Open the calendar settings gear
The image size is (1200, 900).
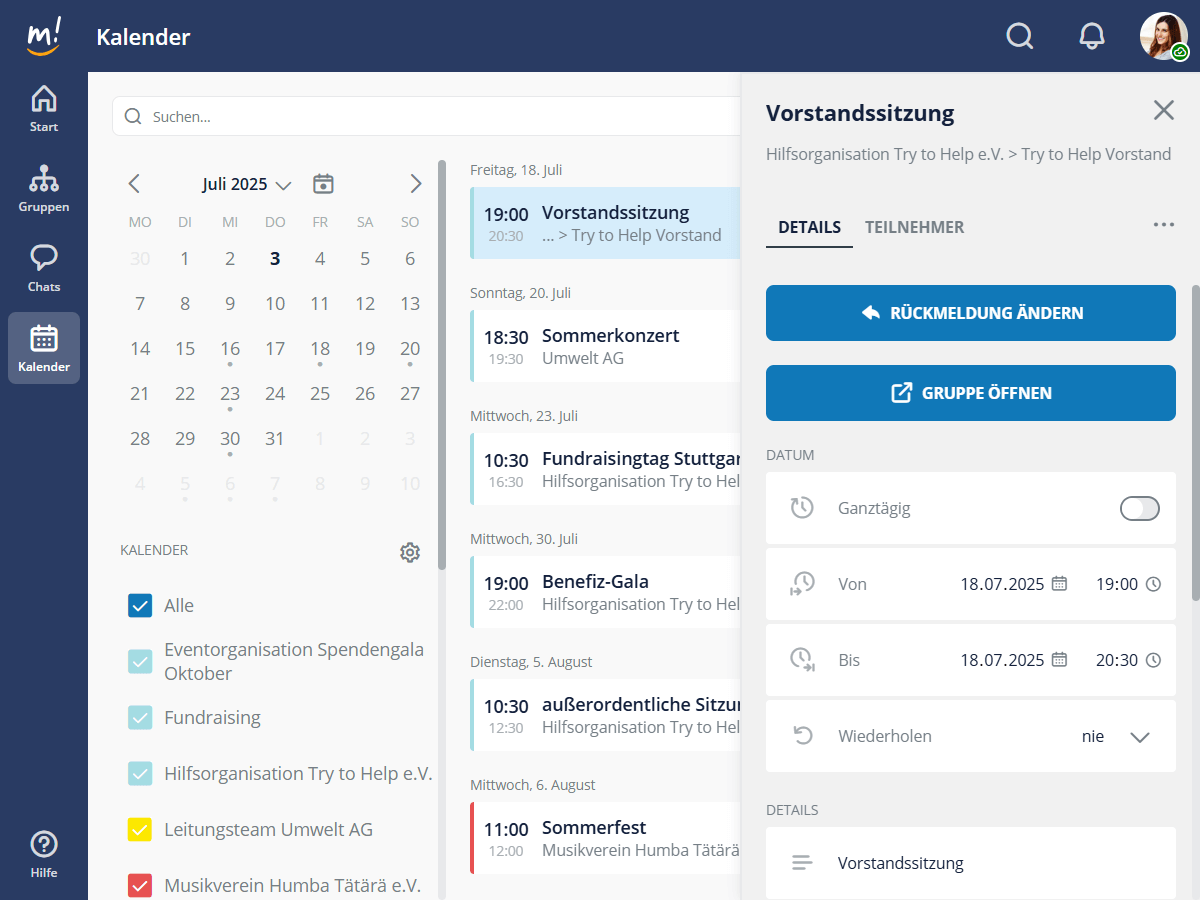(x=409, y=551)
